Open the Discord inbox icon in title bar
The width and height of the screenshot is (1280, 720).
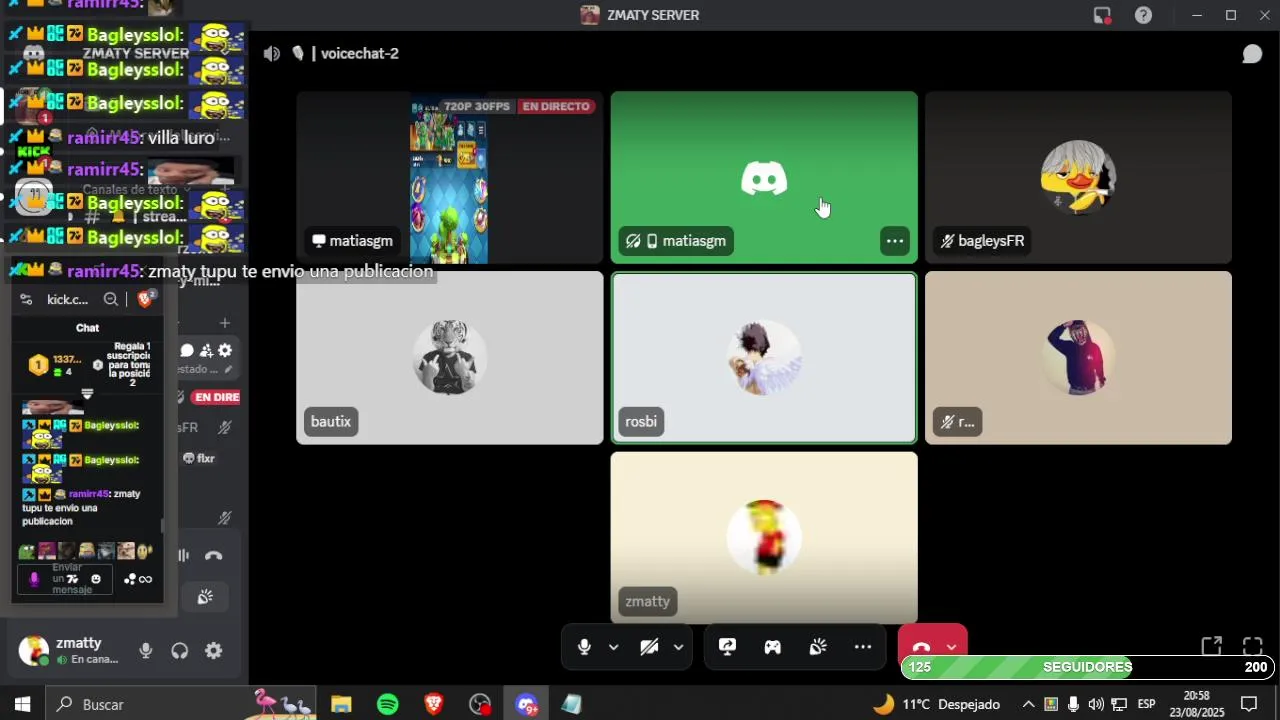click(x=1102, y=15)
